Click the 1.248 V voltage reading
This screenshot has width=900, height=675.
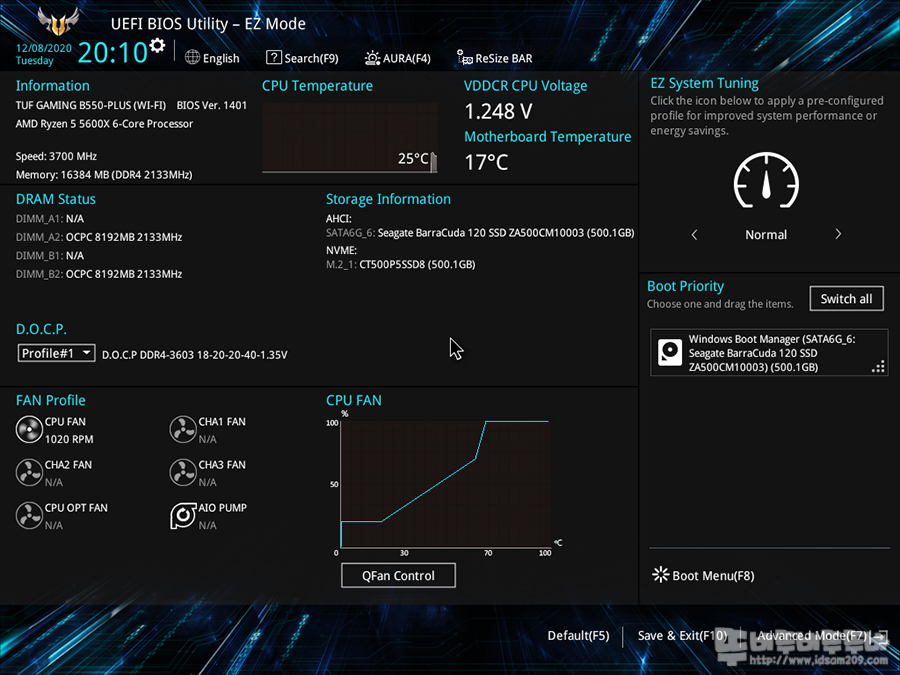click(498, 111)
